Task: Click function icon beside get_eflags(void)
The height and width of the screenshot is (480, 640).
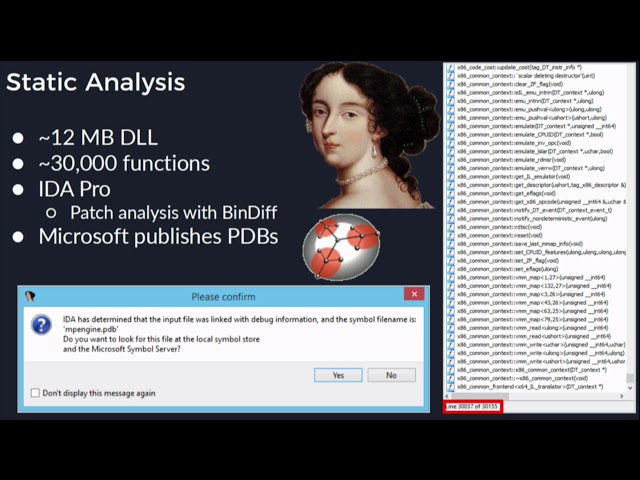Action: click(450, 193)
